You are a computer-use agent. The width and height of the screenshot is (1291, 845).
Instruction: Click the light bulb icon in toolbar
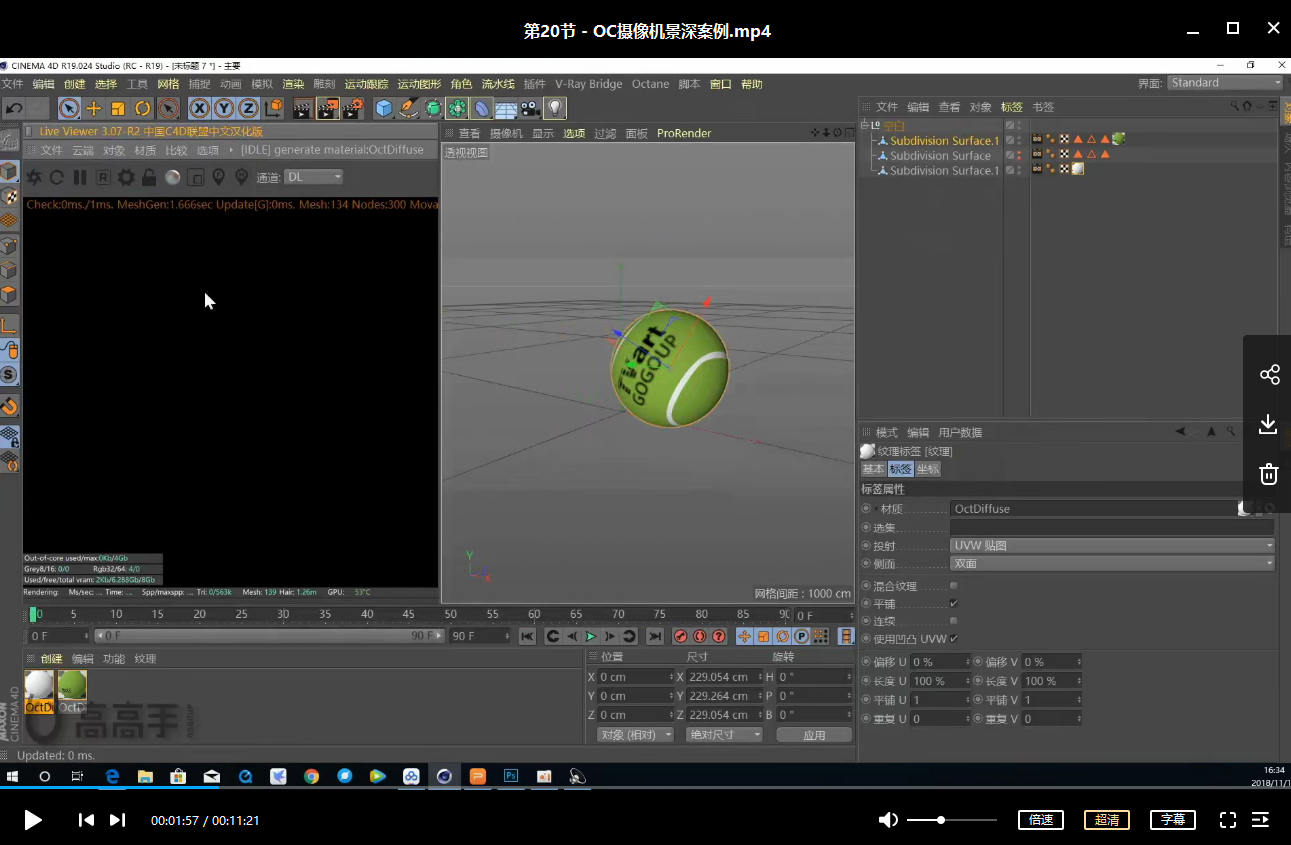pos(555,108)
